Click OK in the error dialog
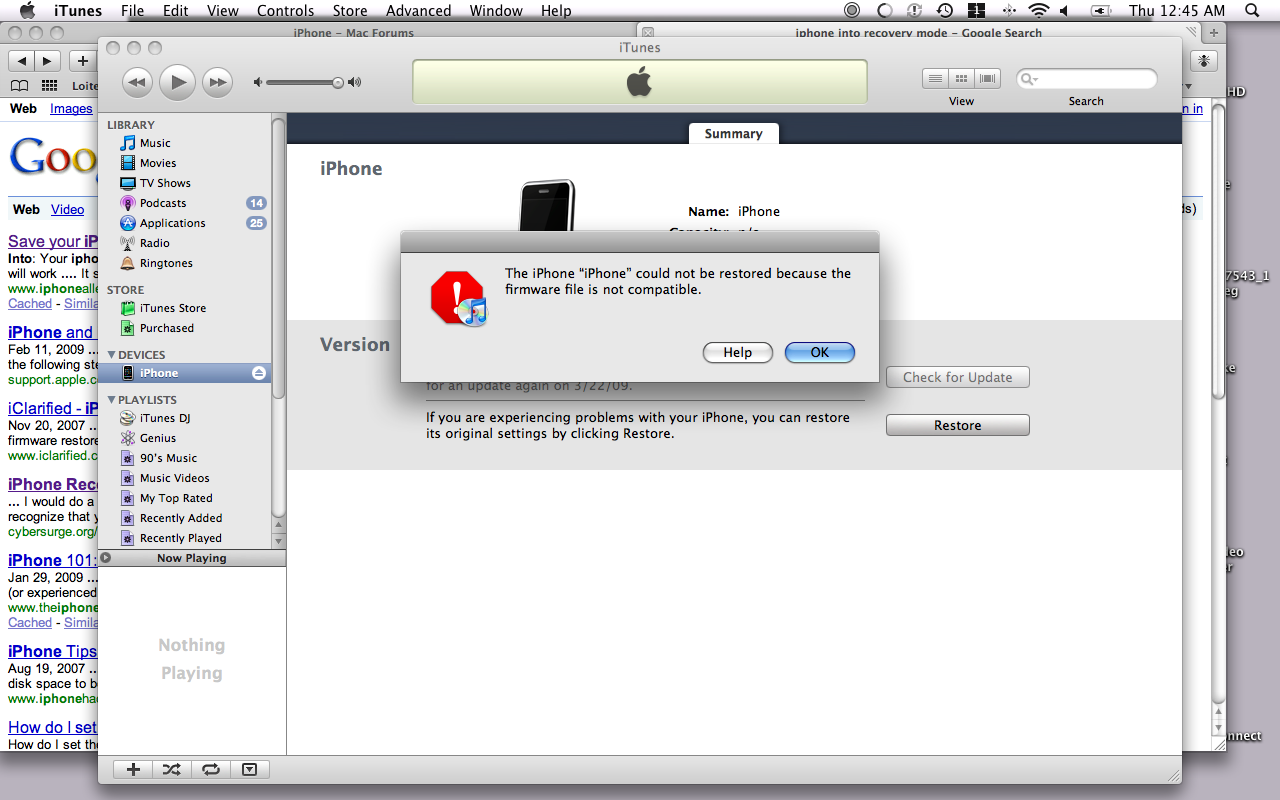Image resolution: width=1280 pixels, height=800 pixels. tap(820, 352)
